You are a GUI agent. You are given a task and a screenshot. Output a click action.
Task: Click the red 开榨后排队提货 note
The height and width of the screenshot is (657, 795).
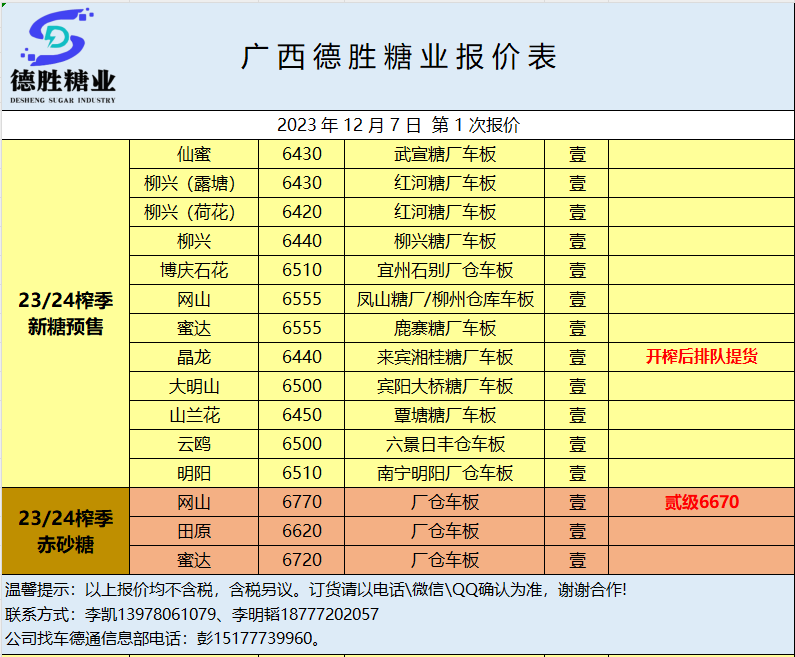tap(701, 357)
